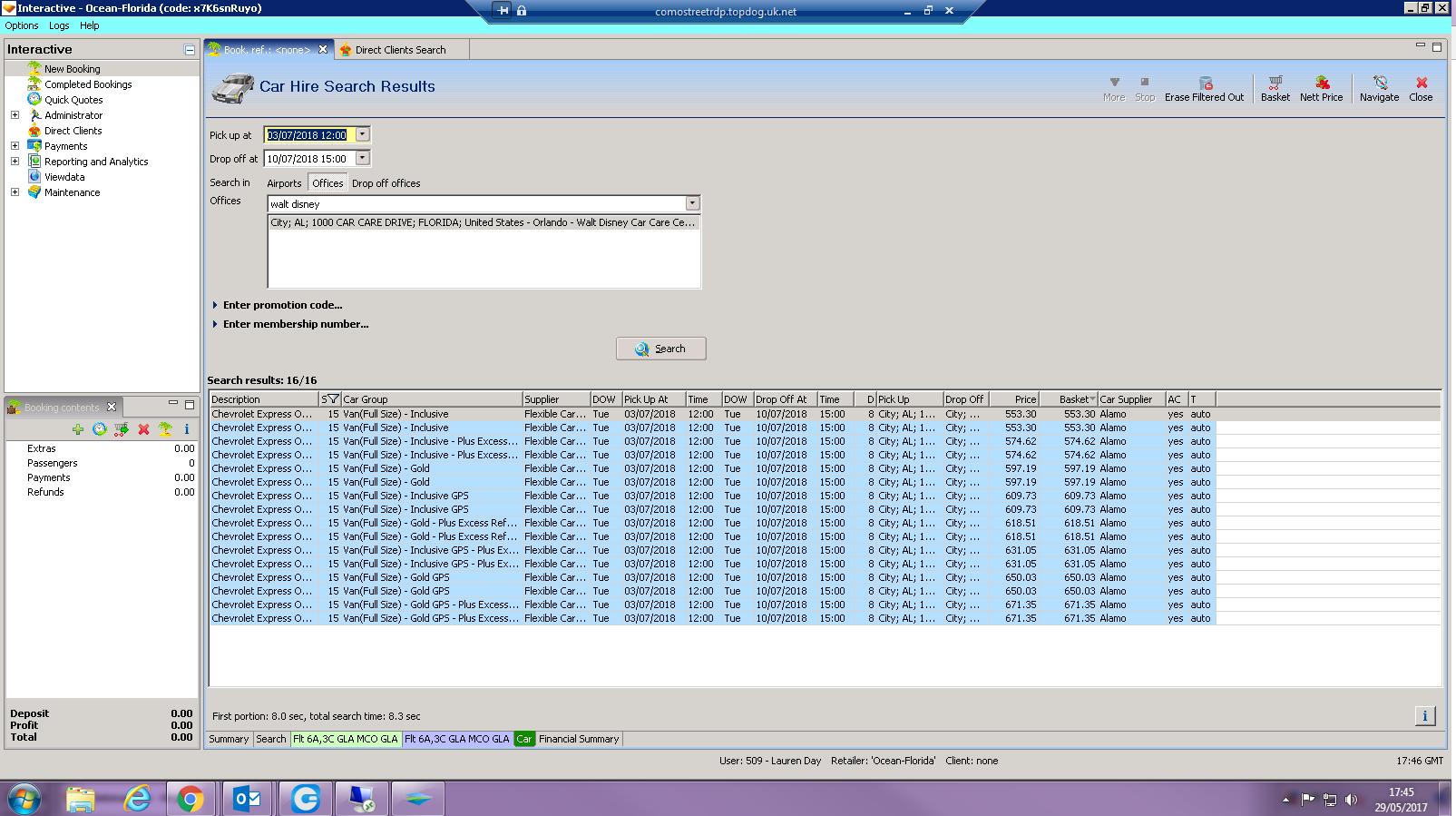Open the Drop off at date dropdown
The image size is (1456, 816).
363,158
